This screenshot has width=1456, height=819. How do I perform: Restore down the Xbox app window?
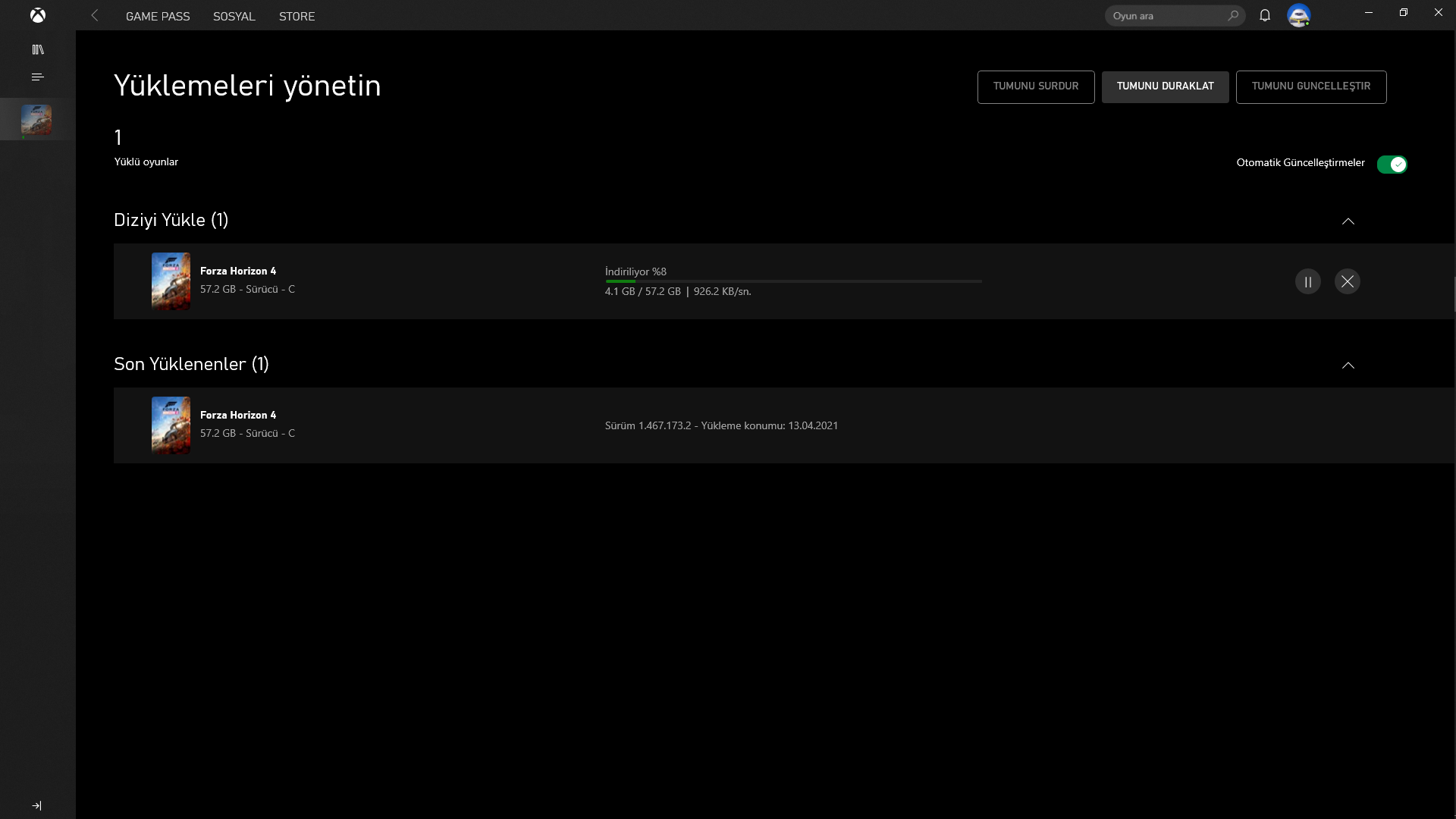pos(1404,12)
